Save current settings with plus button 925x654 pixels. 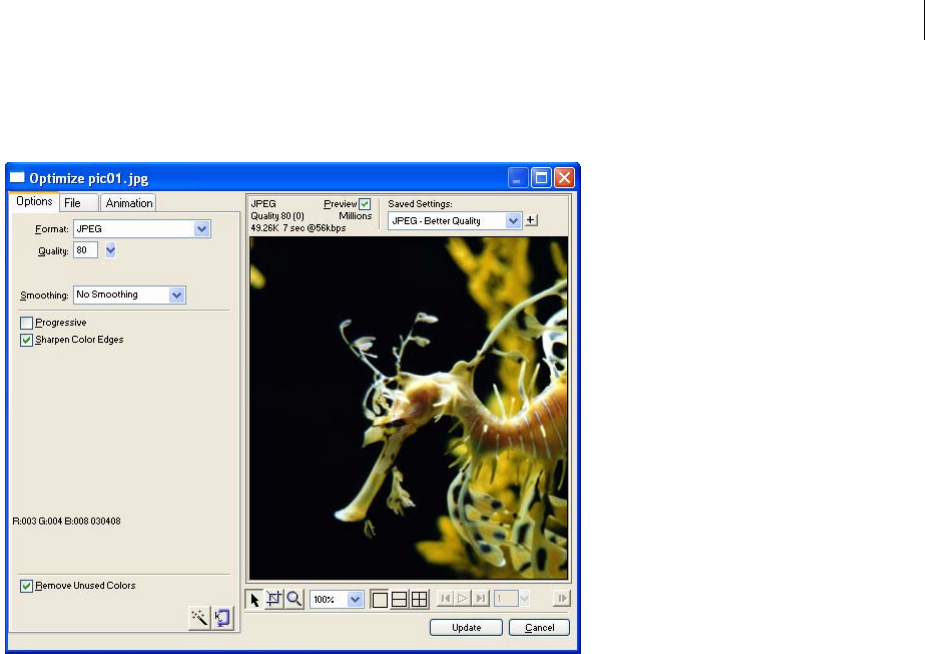tap(531, 220)
